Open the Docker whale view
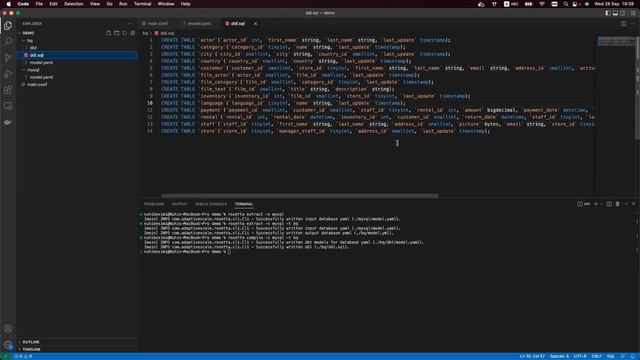 (x=8, y=122)
